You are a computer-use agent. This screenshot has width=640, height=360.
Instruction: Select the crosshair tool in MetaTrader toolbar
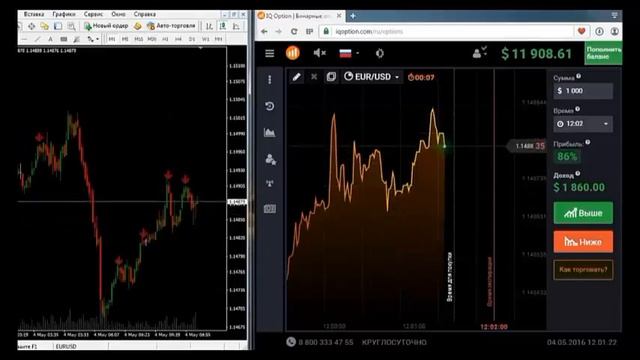[x=31, y=26]
